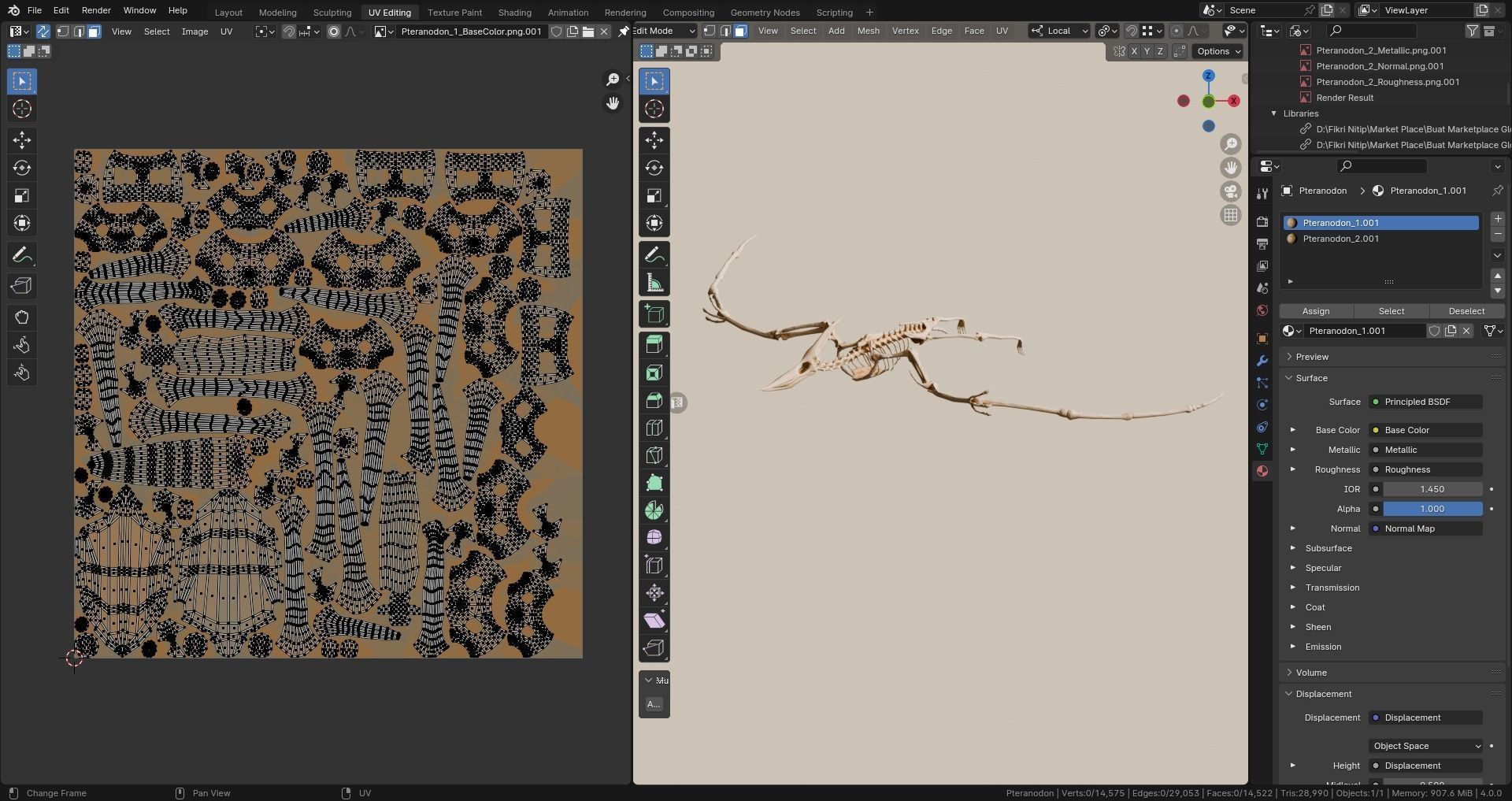Open the Modifiers properties tab
Screen dimensions: 1512x801
[x=1262, y=361]
